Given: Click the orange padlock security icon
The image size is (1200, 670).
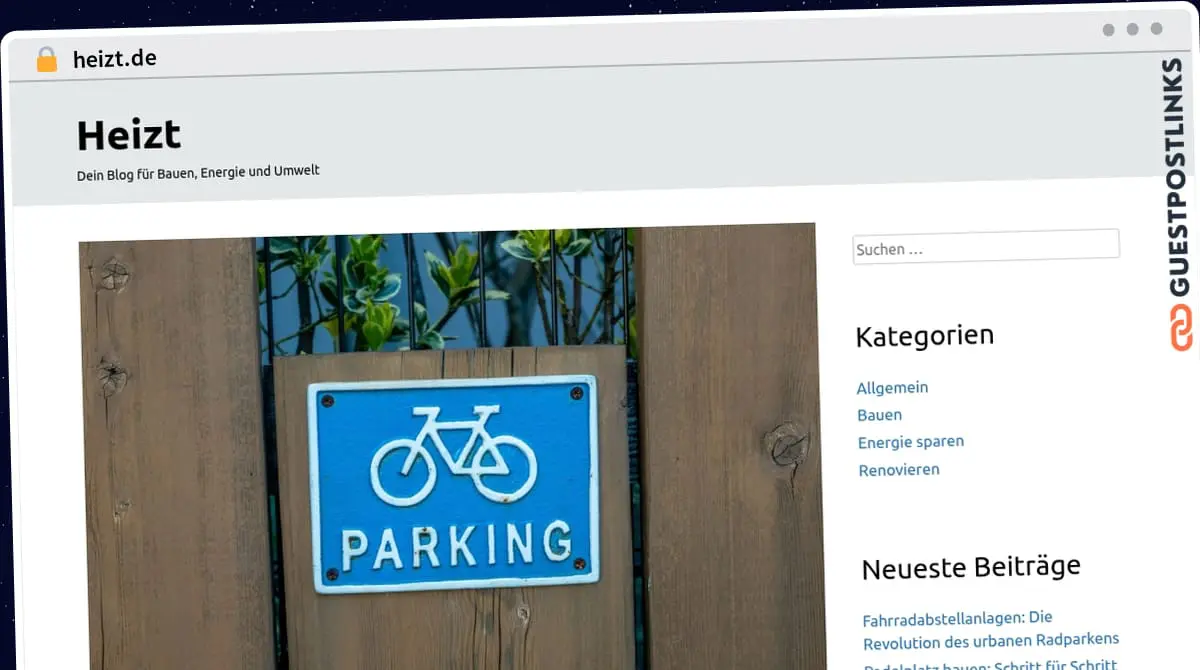Looking at the screenshot, I should pyautogui.click(x=46, y=60).
